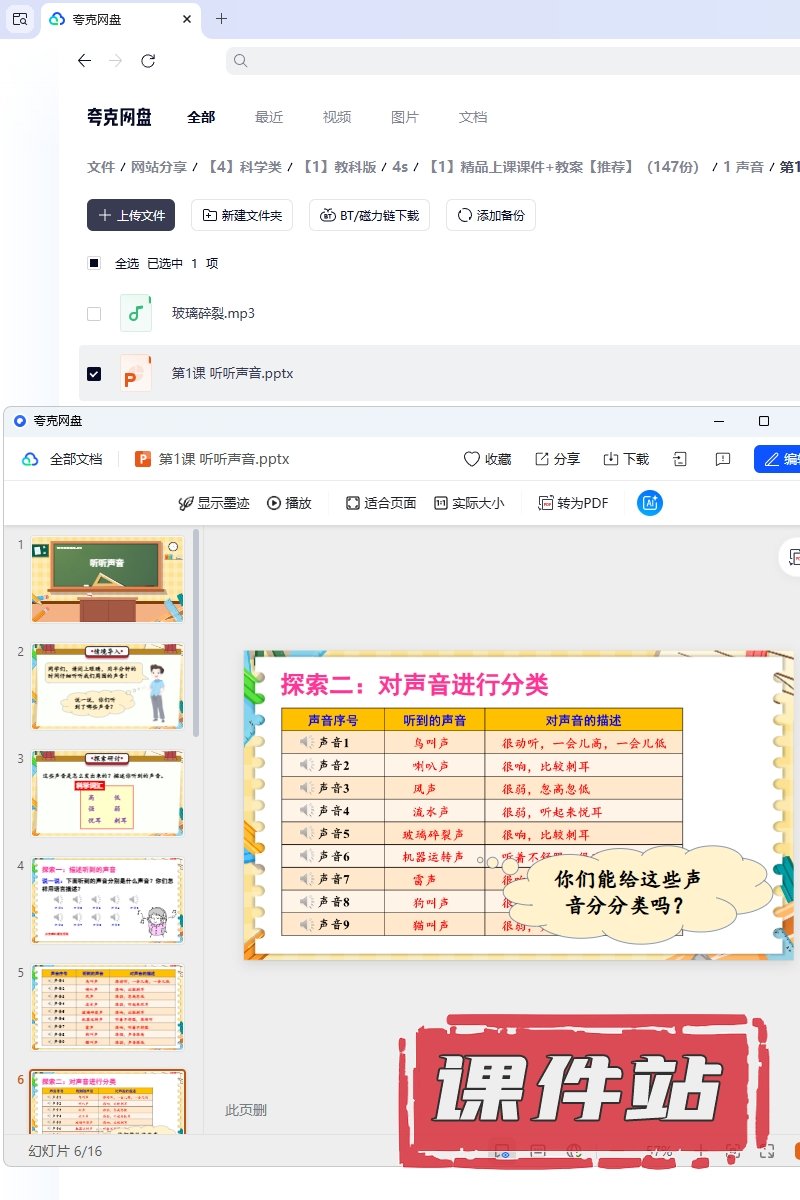Screen dimensions: 800x1200
Task: Click the AI assistant icon in the toolbar
Action: click(650, 503)
